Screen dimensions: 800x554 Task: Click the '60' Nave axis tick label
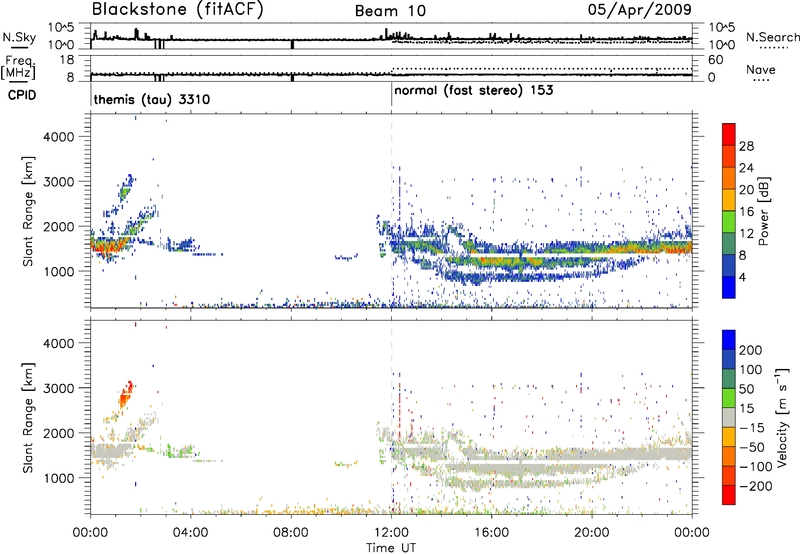[715, 60]
